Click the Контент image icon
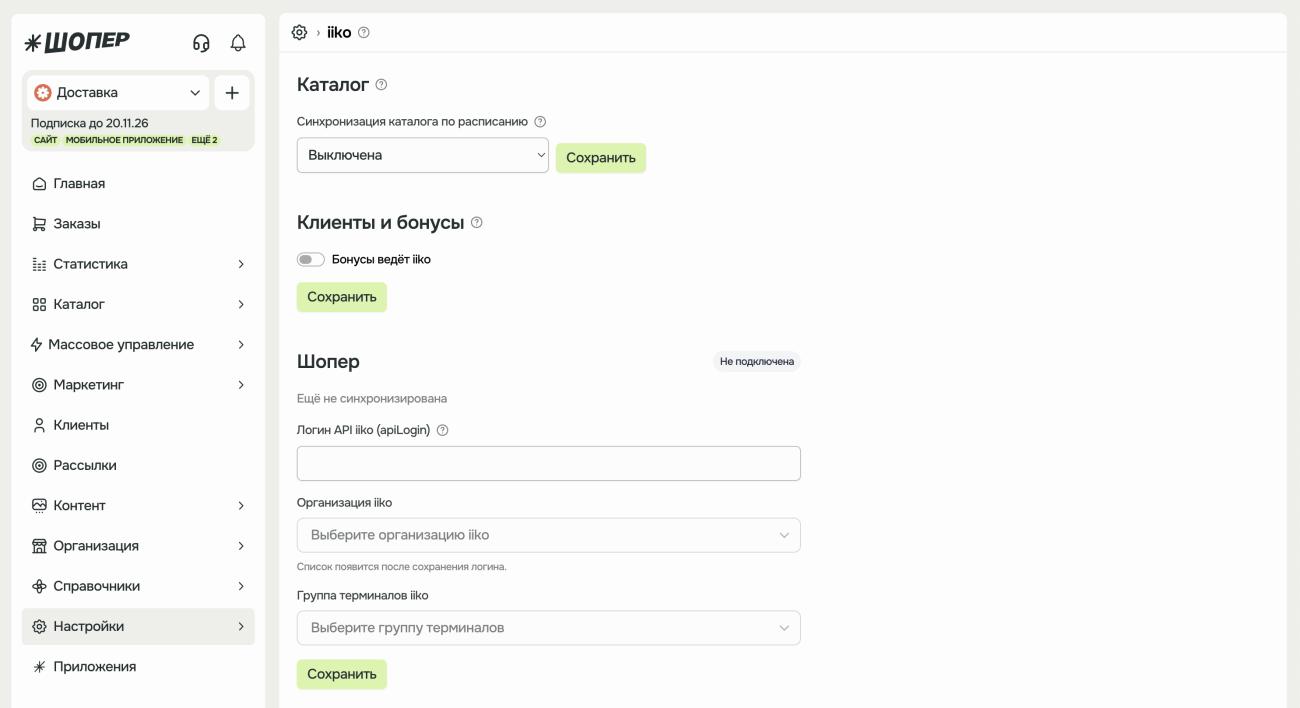The image size is (1300, 708). click(x=39, y=506)
